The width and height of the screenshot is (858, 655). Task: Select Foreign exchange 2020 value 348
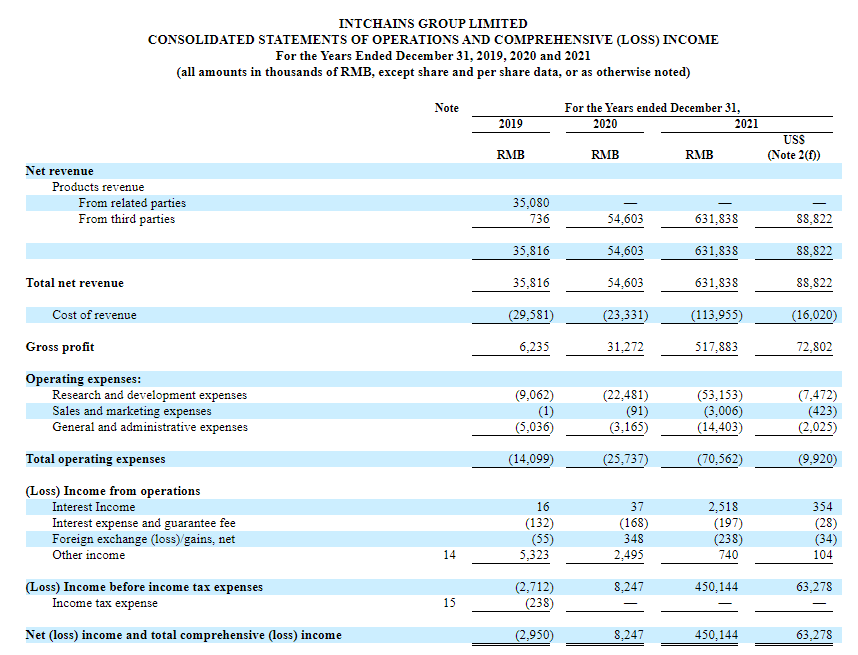tap(634, 539)
